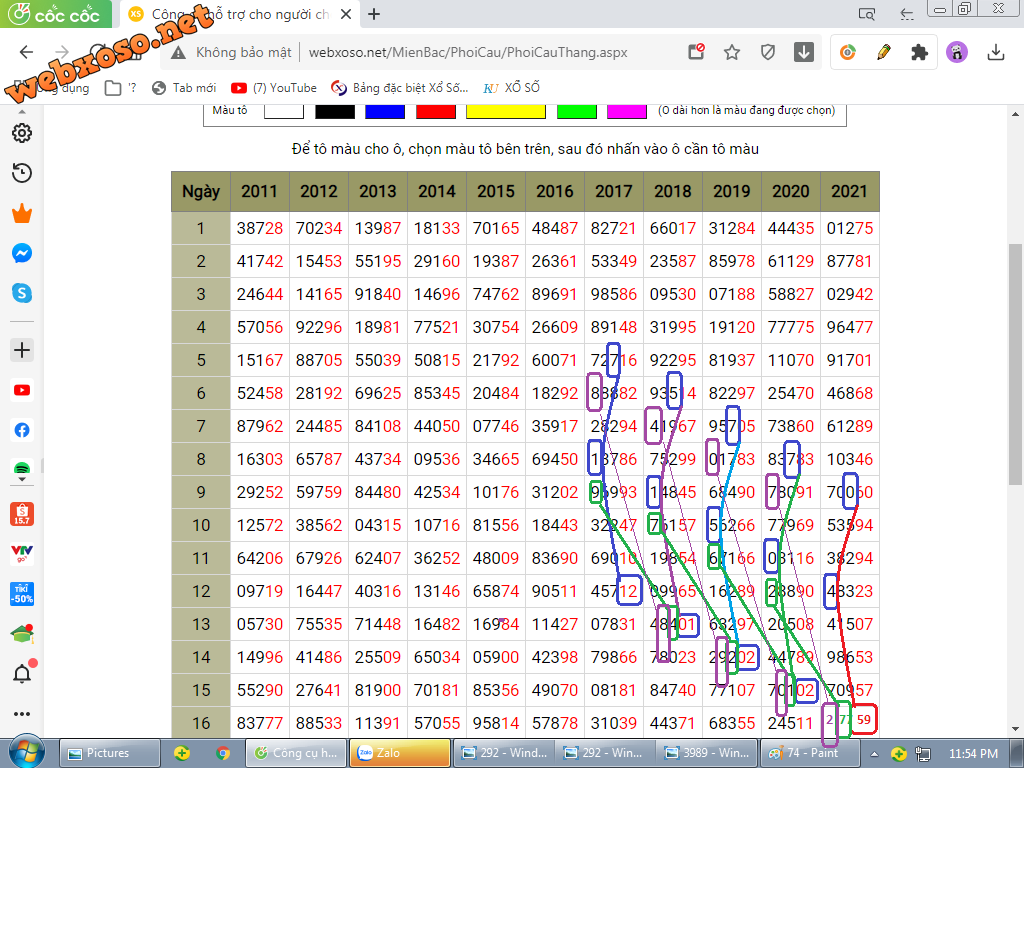This screenshot has width=1036, height=952.
Task: Open the shield protection icon in address bar
Action: [767, 52]
